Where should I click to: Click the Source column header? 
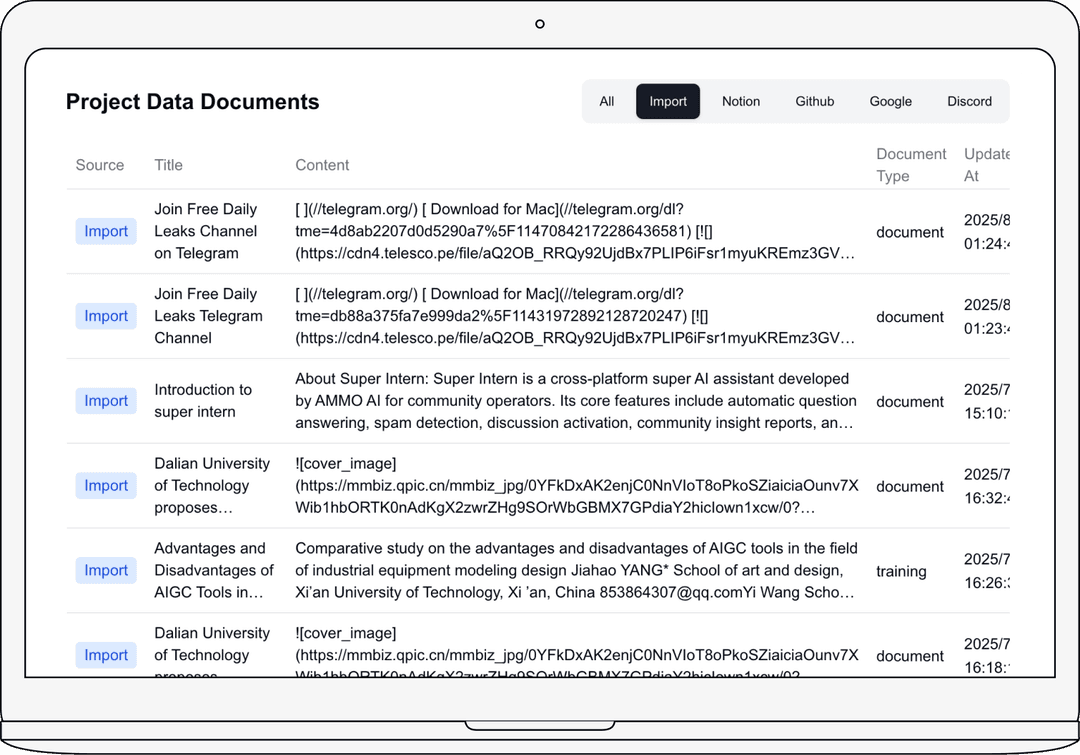(100, 165)
